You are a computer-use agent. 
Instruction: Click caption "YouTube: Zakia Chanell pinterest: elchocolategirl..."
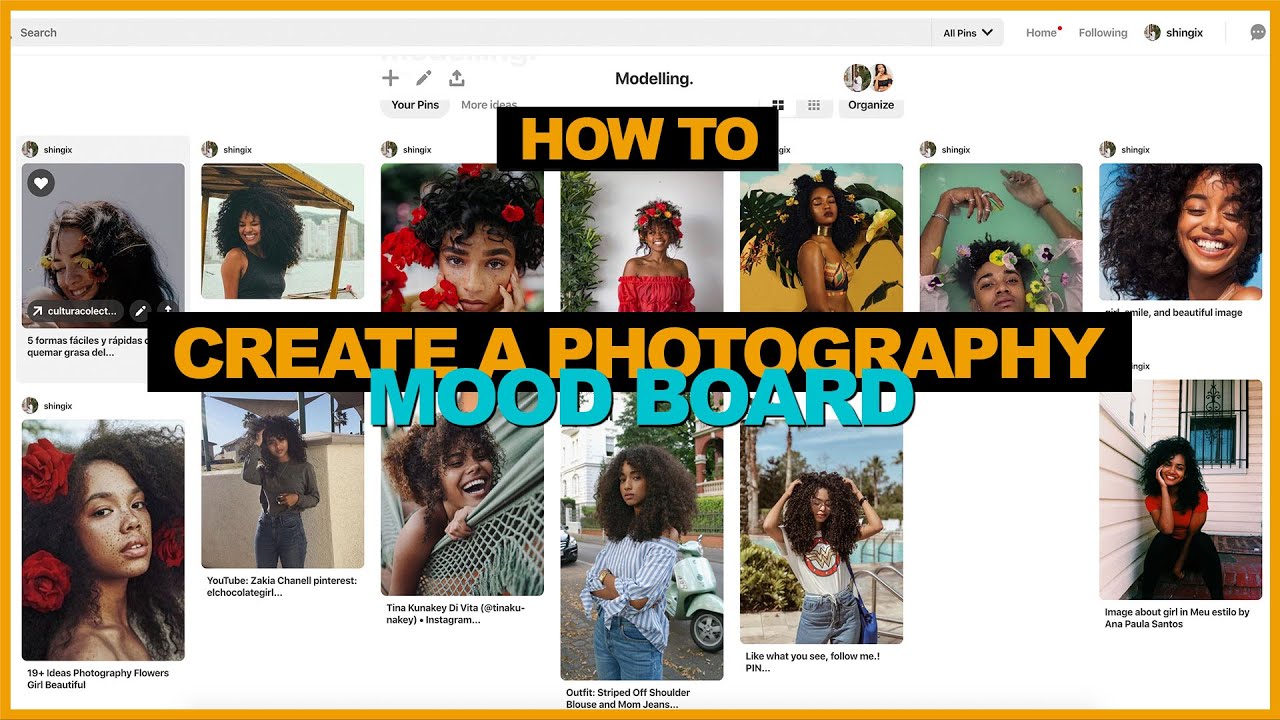(x=282, y=586)
